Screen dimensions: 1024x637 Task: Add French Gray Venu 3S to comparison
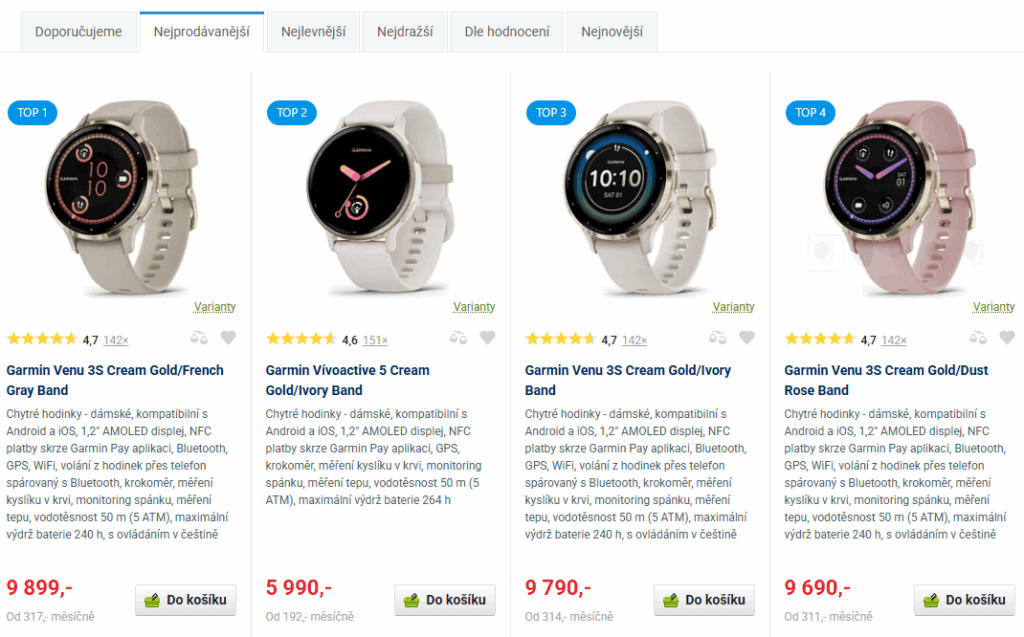click(x=199, y=338)
